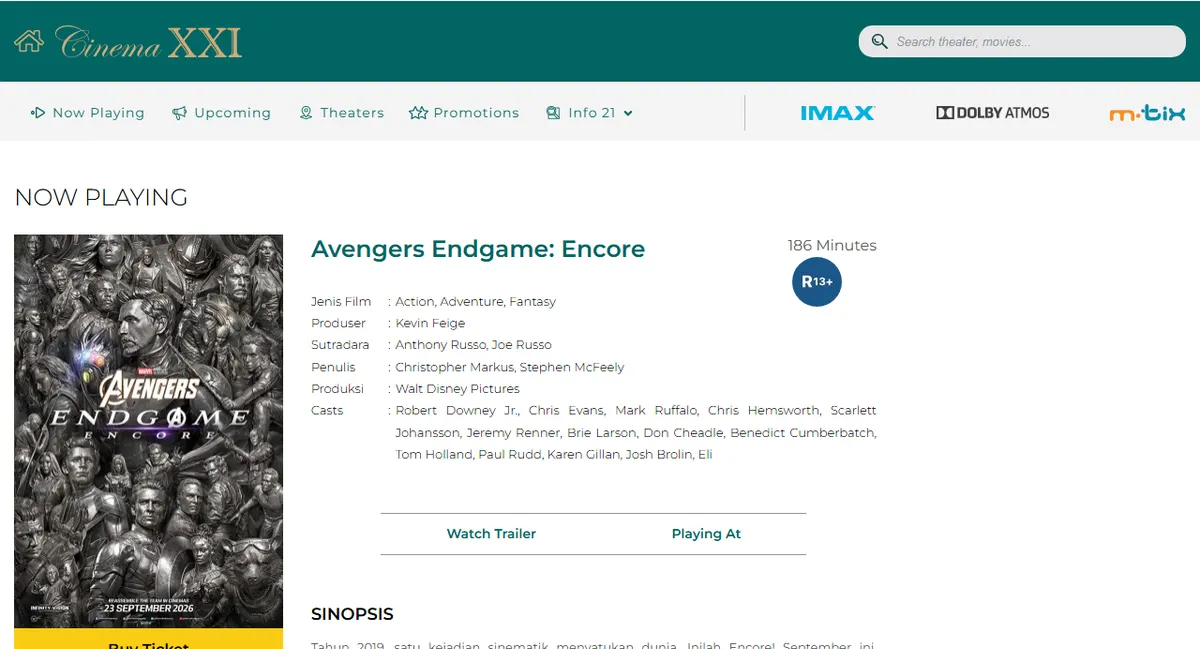
Task: Switch to the Playing At tab
Action: (x=706, y=534)
